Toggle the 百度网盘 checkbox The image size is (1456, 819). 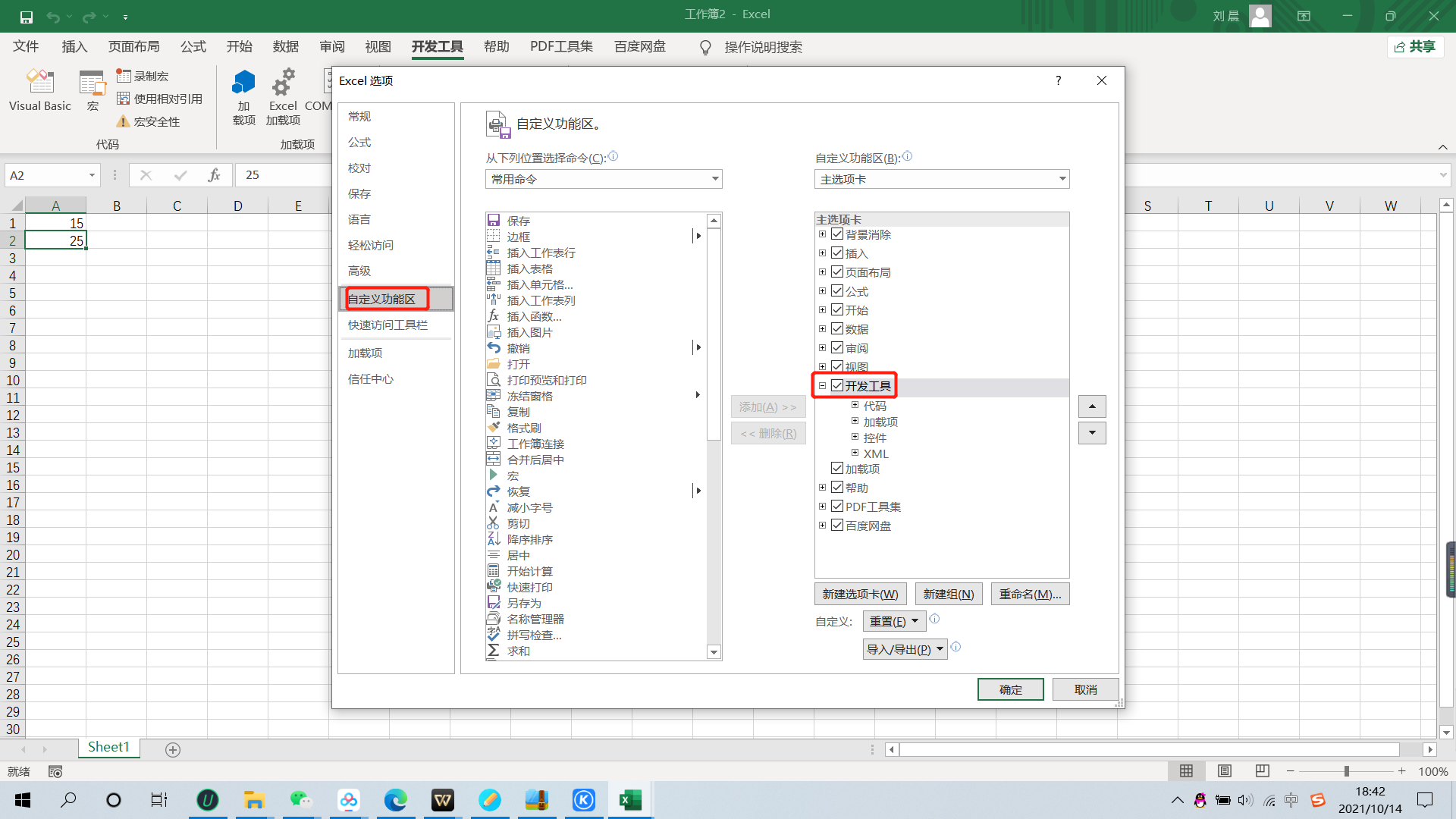[837, 526]
